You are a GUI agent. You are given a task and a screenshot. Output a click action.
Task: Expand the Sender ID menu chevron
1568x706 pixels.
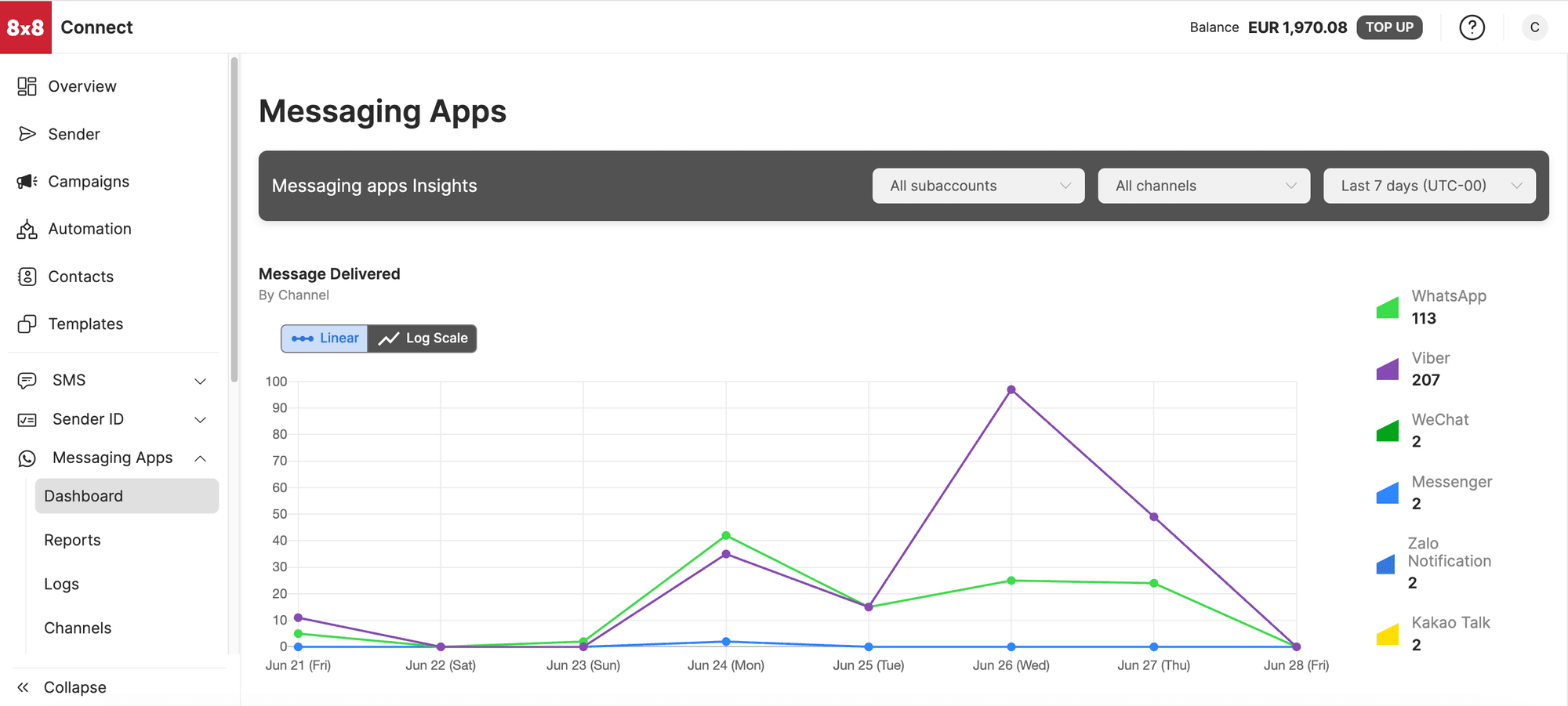(x=201, y=420)
